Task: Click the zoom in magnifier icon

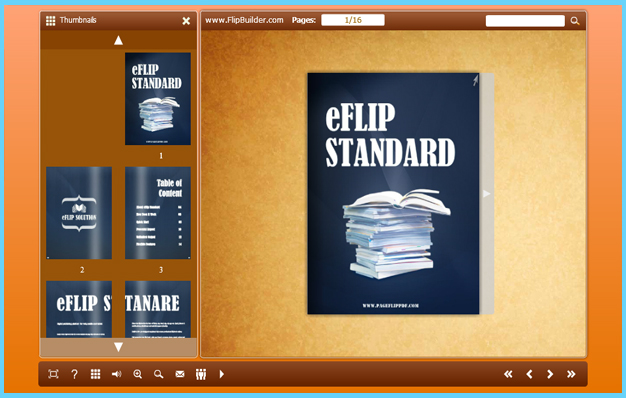Action: [x=138, y=374]
